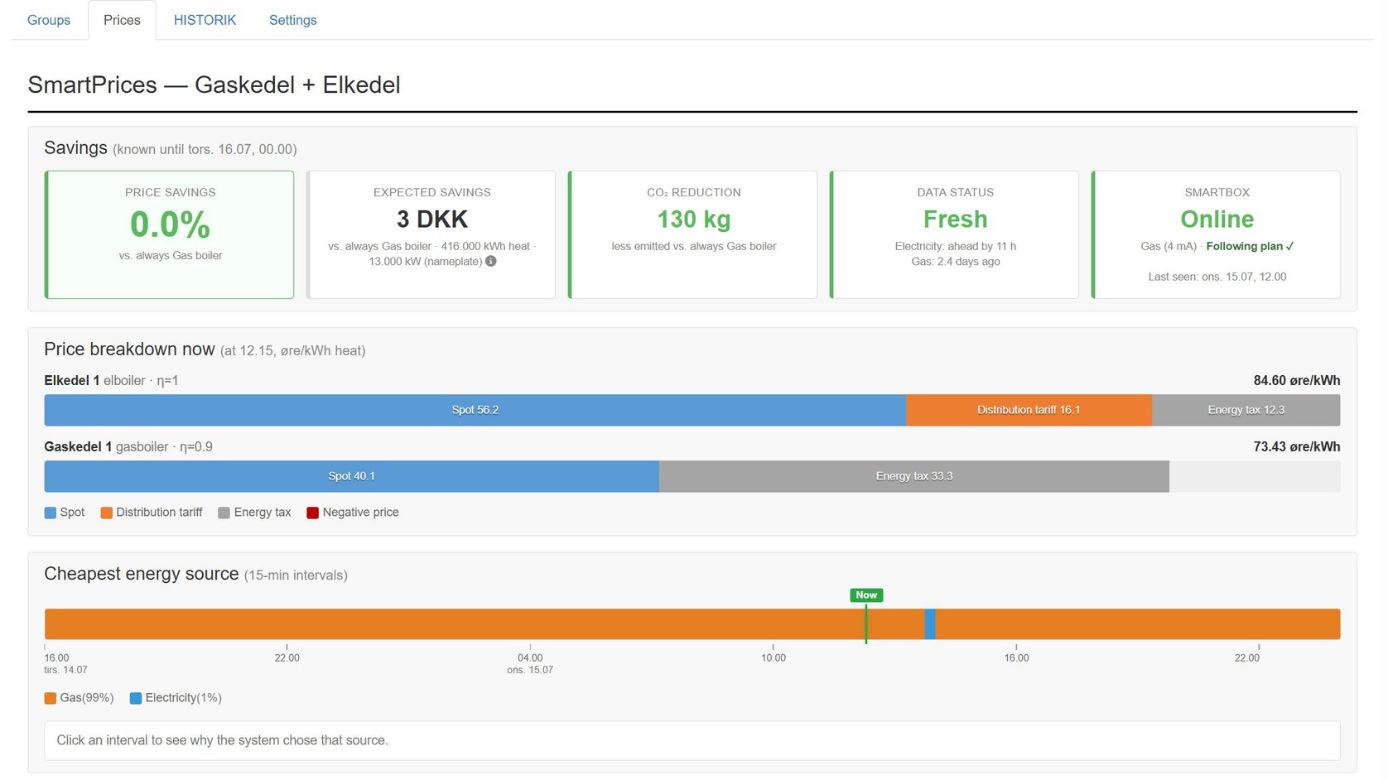Click the Elkedel Spot 56.2 bar segment
This screenshot has width=1388, height=780.
tap(475, 410)
